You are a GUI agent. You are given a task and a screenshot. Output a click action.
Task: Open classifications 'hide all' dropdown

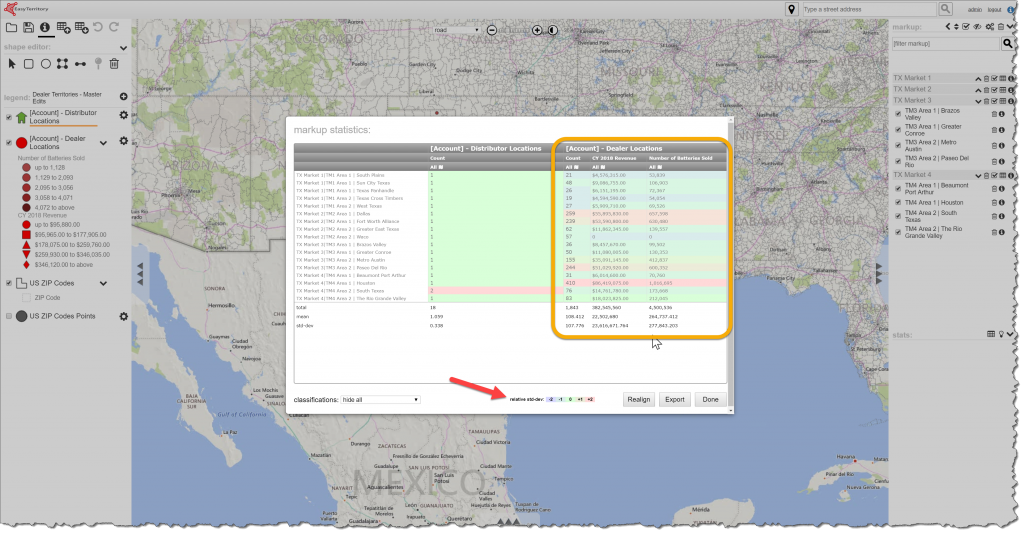click(380, 400)
